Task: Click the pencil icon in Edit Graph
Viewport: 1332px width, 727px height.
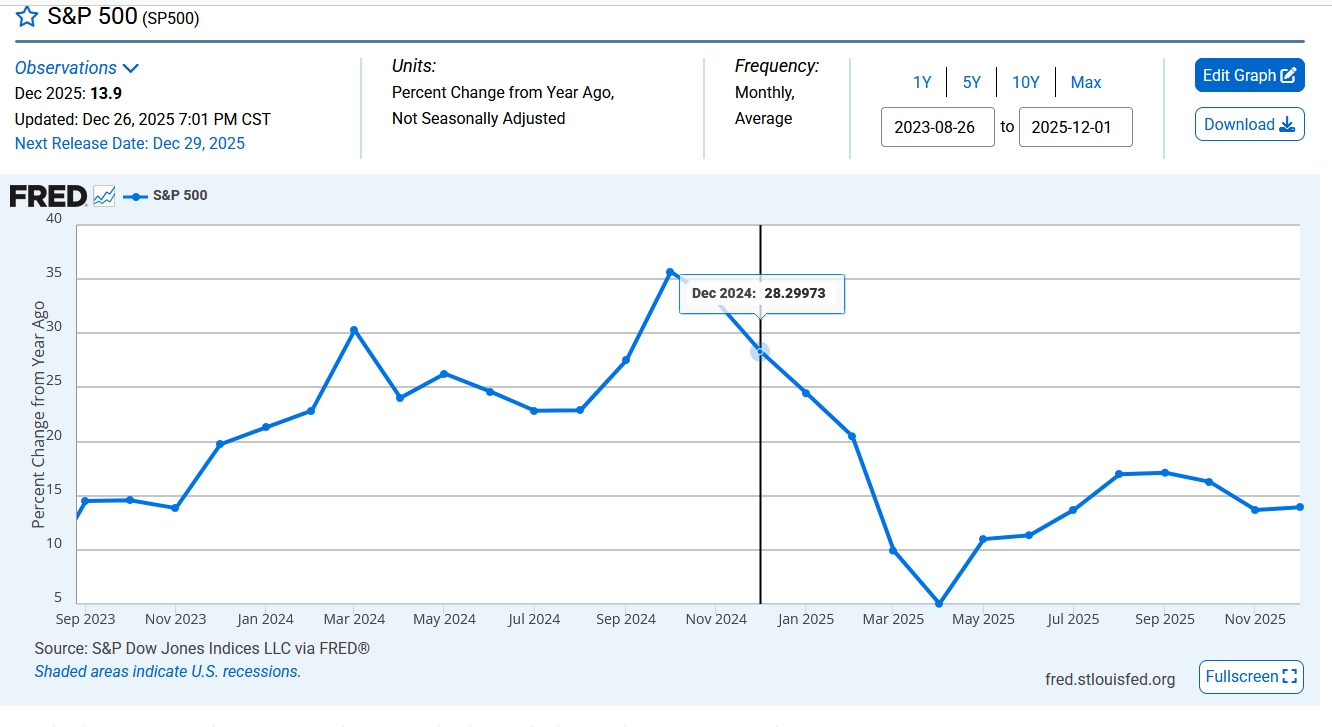Action: (1288, 75)
